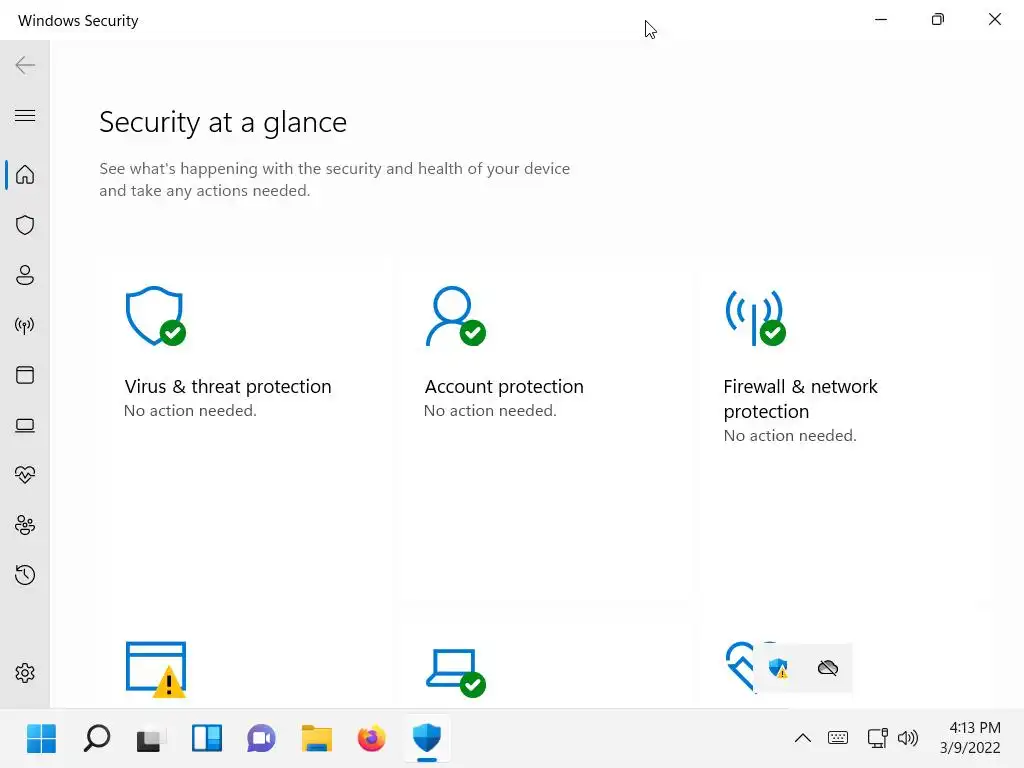1024x768 pixels.
Task: Restore down the Windows Security window
Action: [x=938, y=20]
